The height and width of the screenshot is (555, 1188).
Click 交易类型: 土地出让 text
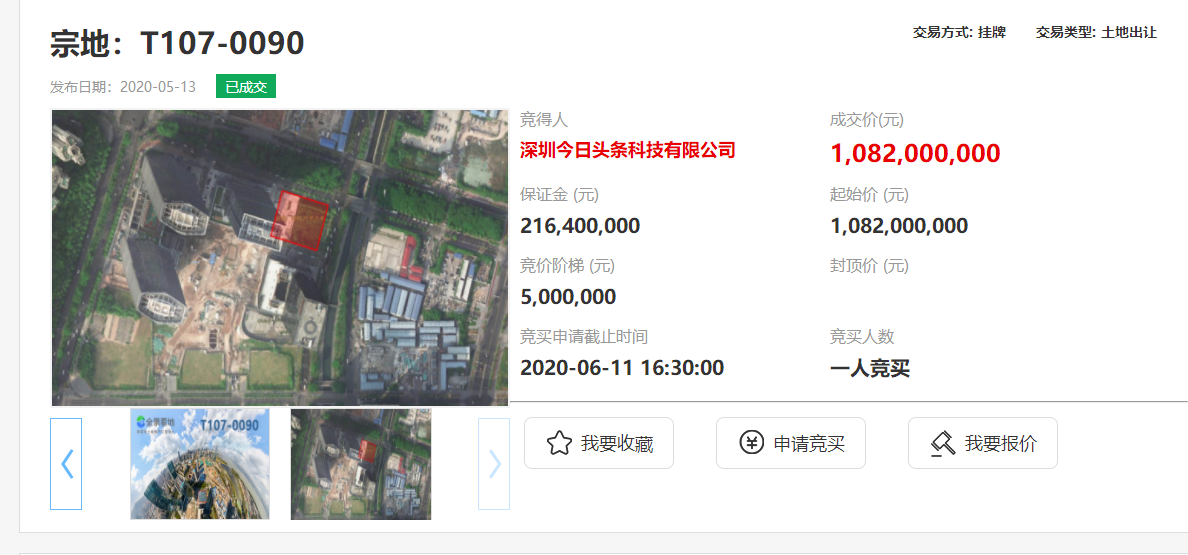(1096, 33)
